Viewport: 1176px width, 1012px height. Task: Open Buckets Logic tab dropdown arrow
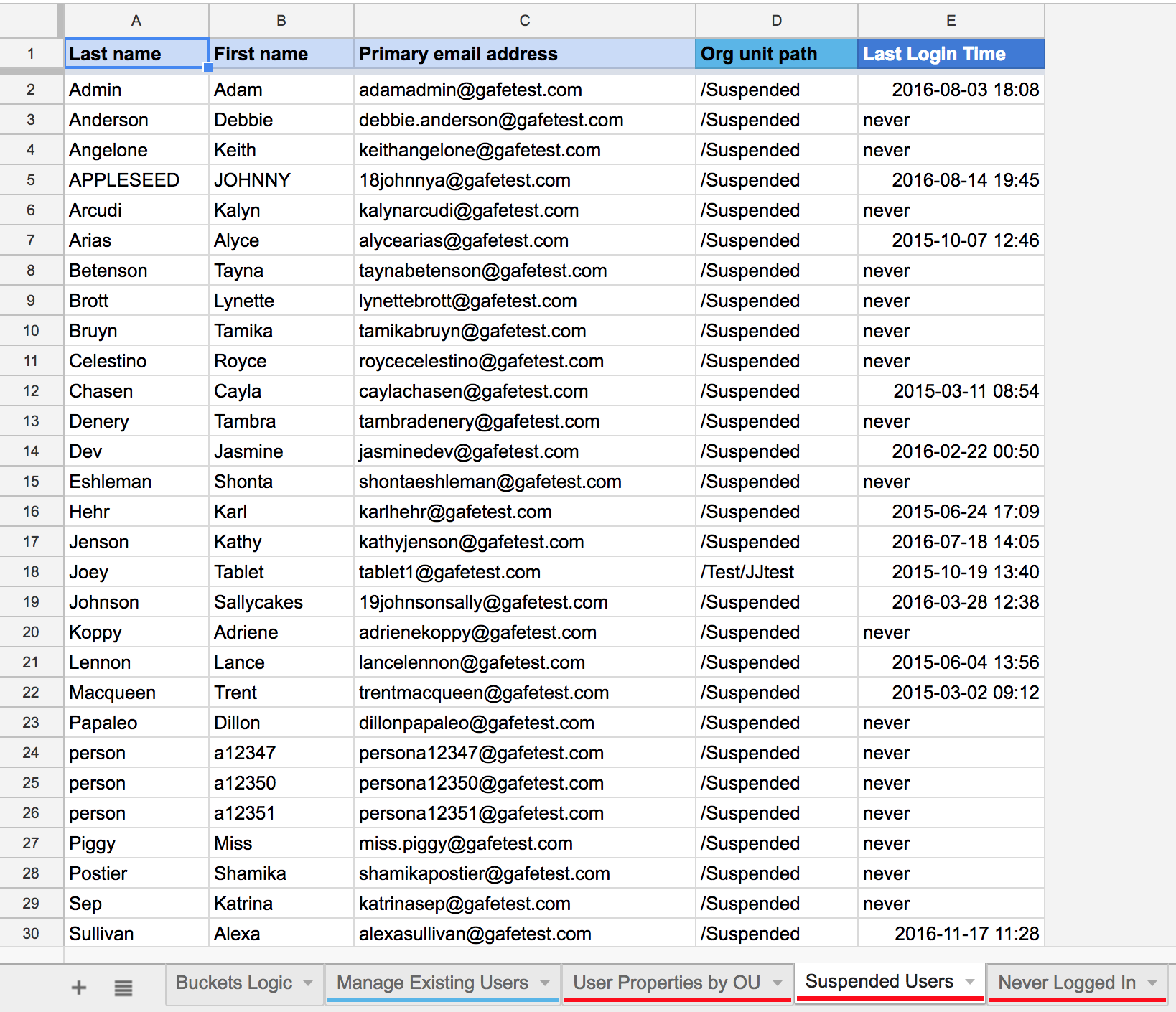(x=308, y=983)
